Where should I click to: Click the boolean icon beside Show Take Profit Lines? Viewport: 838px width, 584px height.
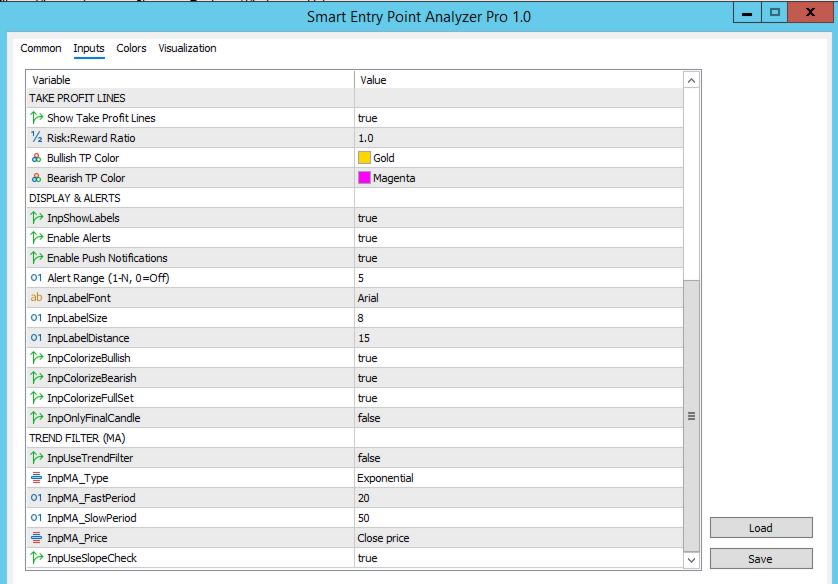tap(36, 118)
